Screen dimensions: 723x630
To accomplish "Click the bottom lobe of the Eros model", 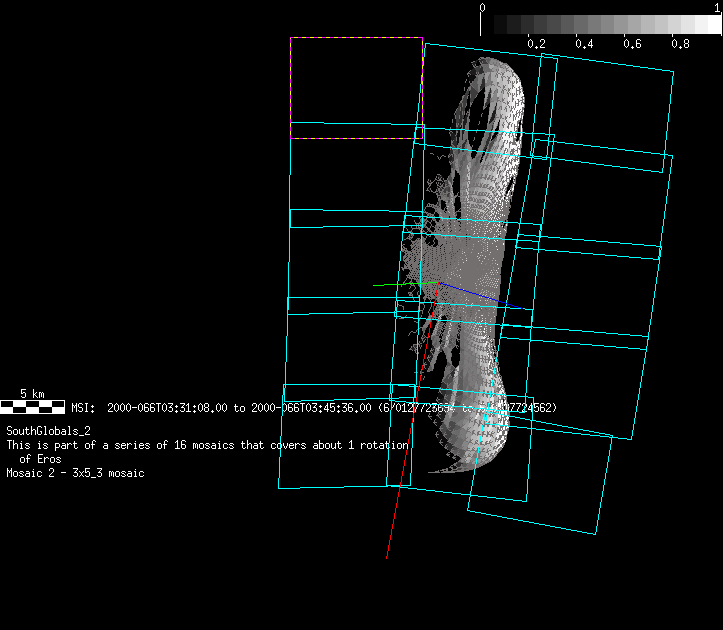I will pyautogui.click(x=470, y=430).
